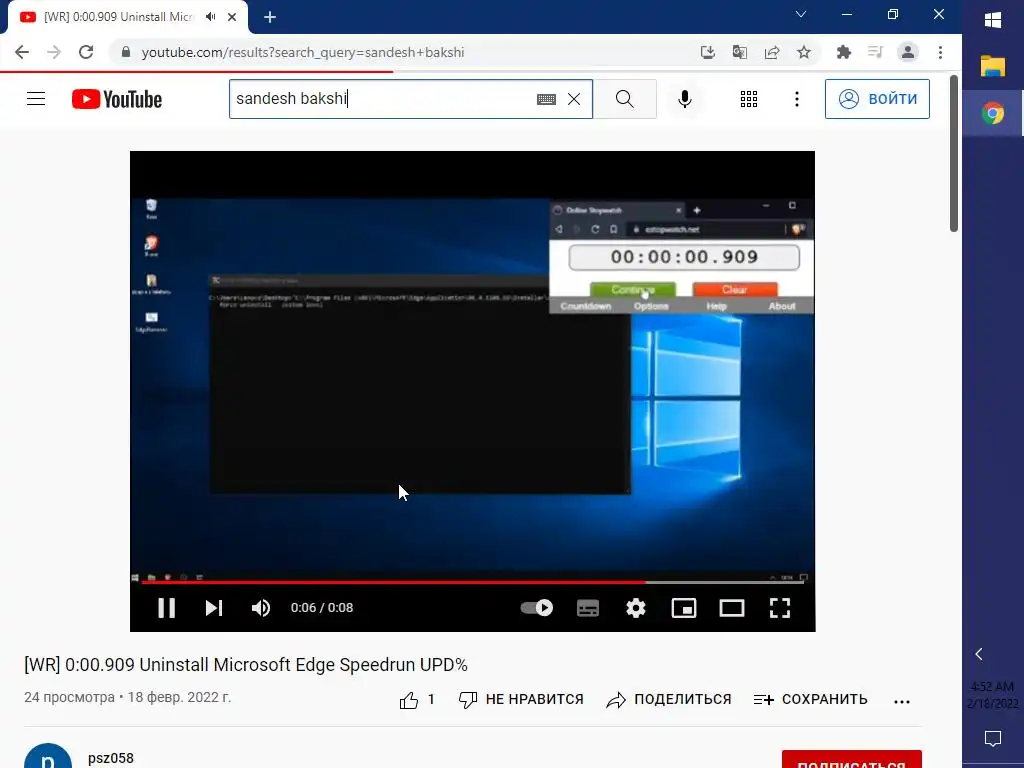
Task: Bookmark this page with the star
Action: click(804, 52)
